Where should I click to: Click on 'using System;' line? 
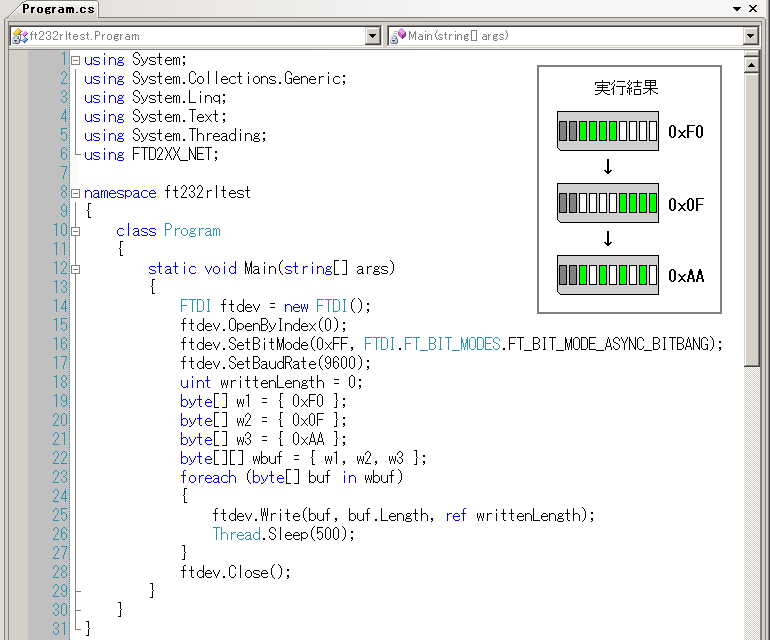[x=135, y=60]
